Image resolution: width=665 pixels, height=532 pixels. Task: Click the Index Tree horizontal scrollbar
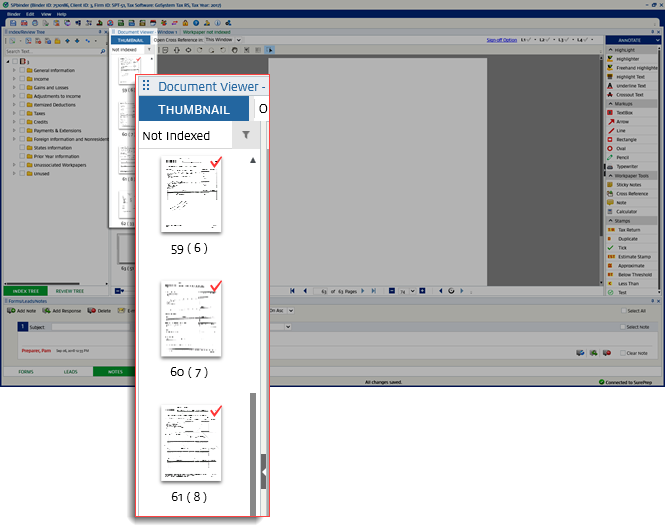click(42, 283)
